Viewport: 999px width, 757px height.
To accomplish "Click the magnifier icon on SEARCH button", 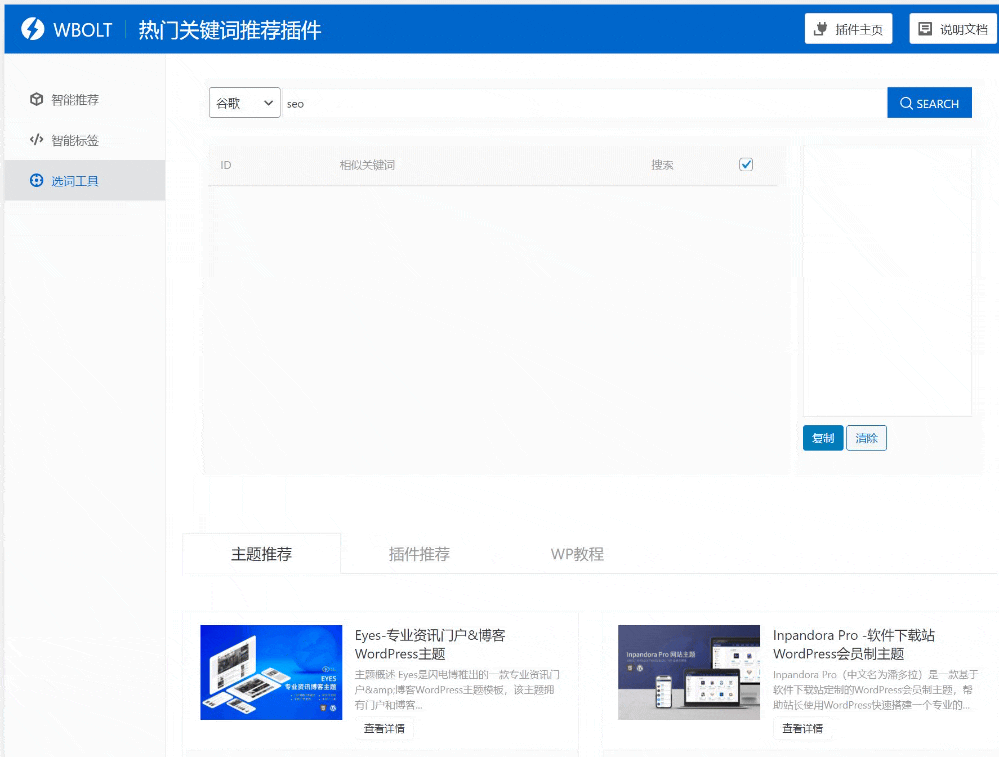I will pos(905,102).
